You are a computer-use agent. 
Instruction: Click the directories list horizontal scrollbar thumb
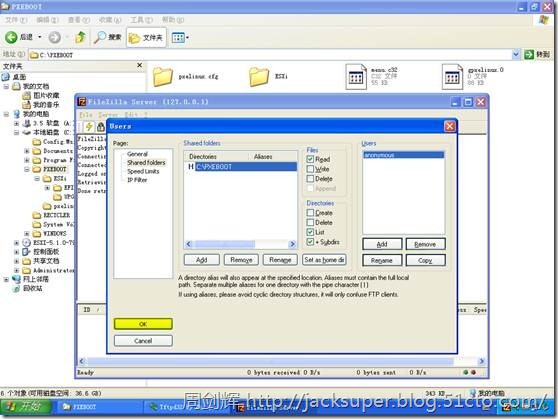(224, 244)
